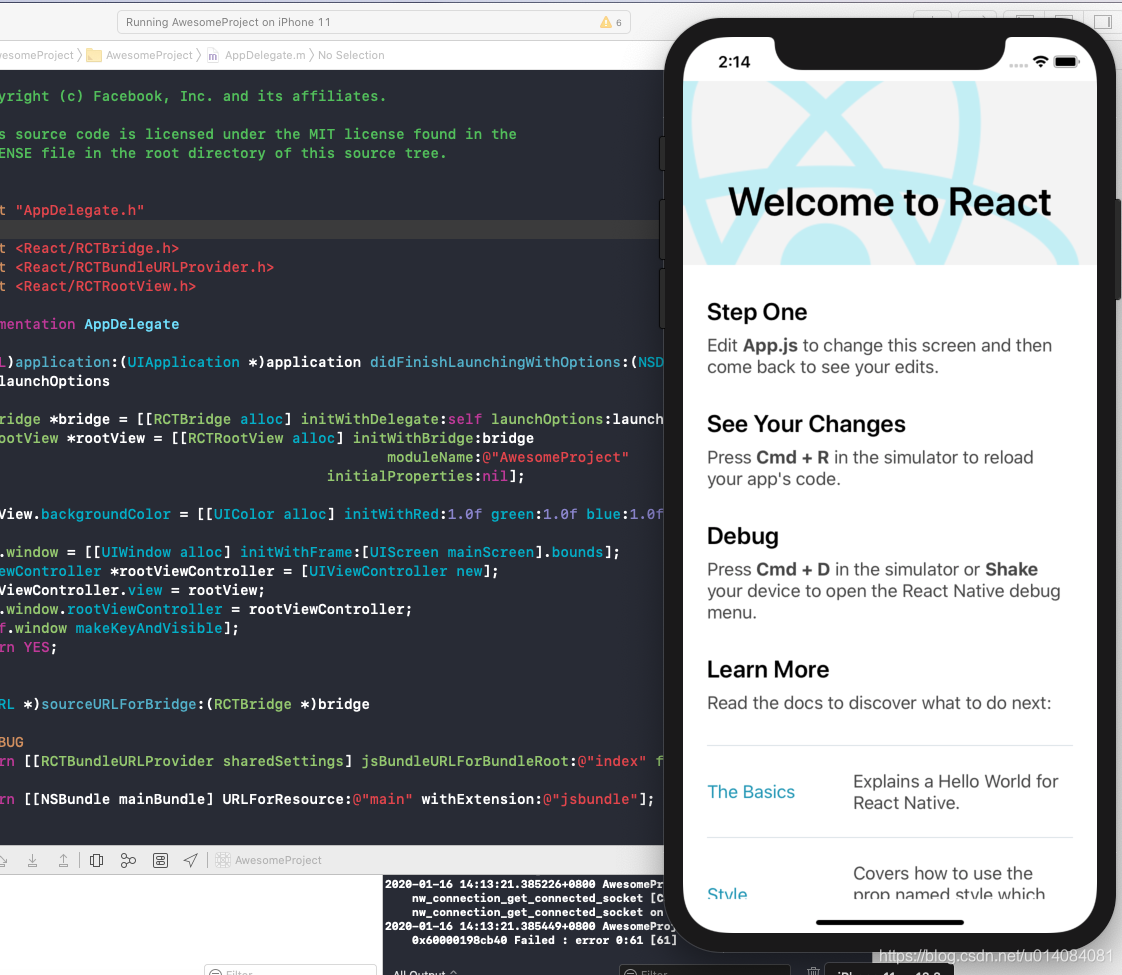The width and height of the screenshot is (1122, 975).
Task: Click the Debug heading in simulator
Action: 743,536
